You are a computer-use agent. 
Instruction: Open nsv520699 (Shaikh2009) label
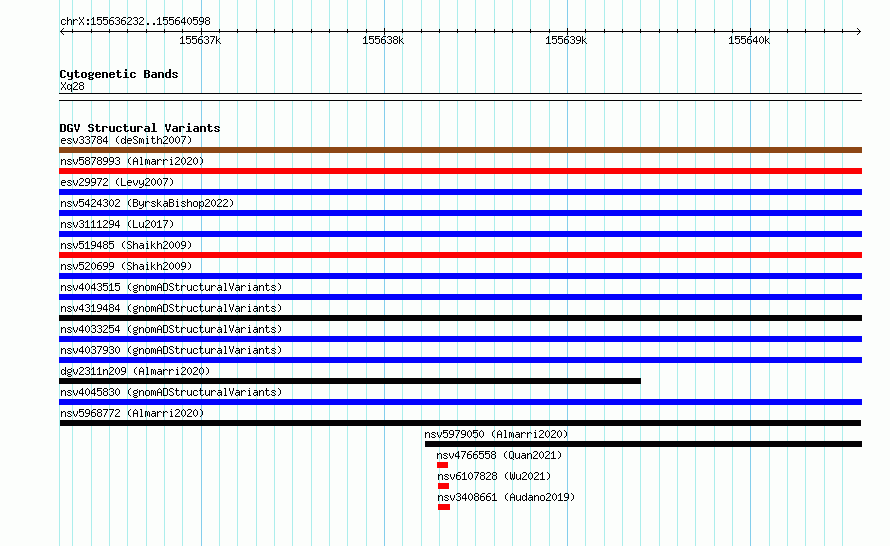[x=126, y=266]
